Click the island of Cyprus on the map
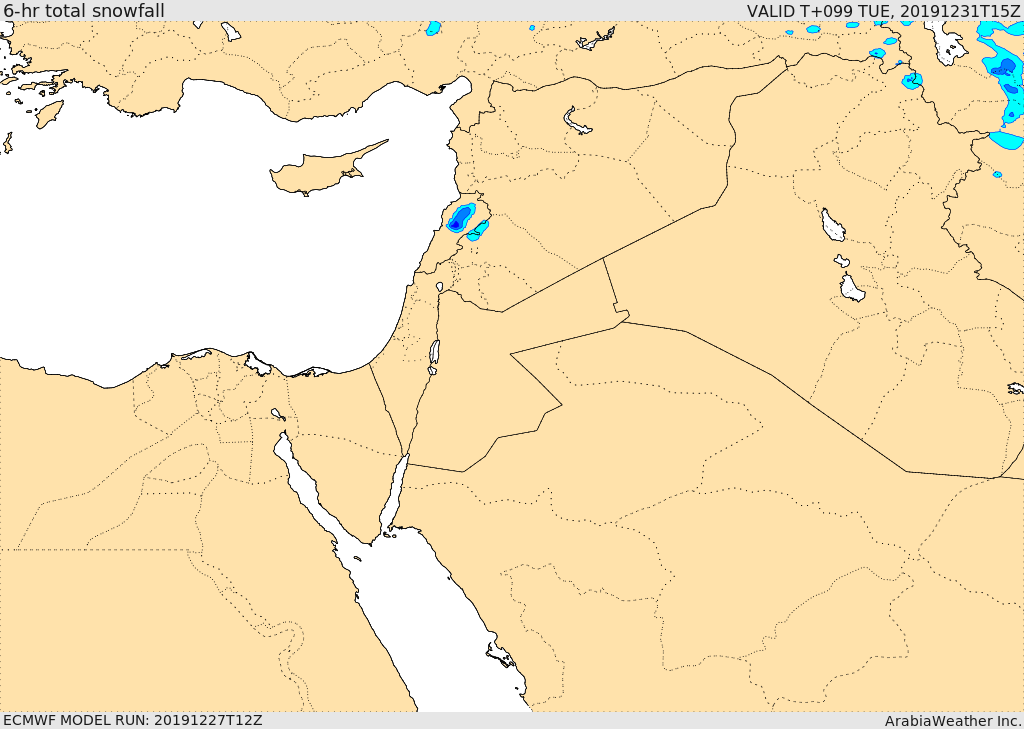 click(x=328, y=168)
